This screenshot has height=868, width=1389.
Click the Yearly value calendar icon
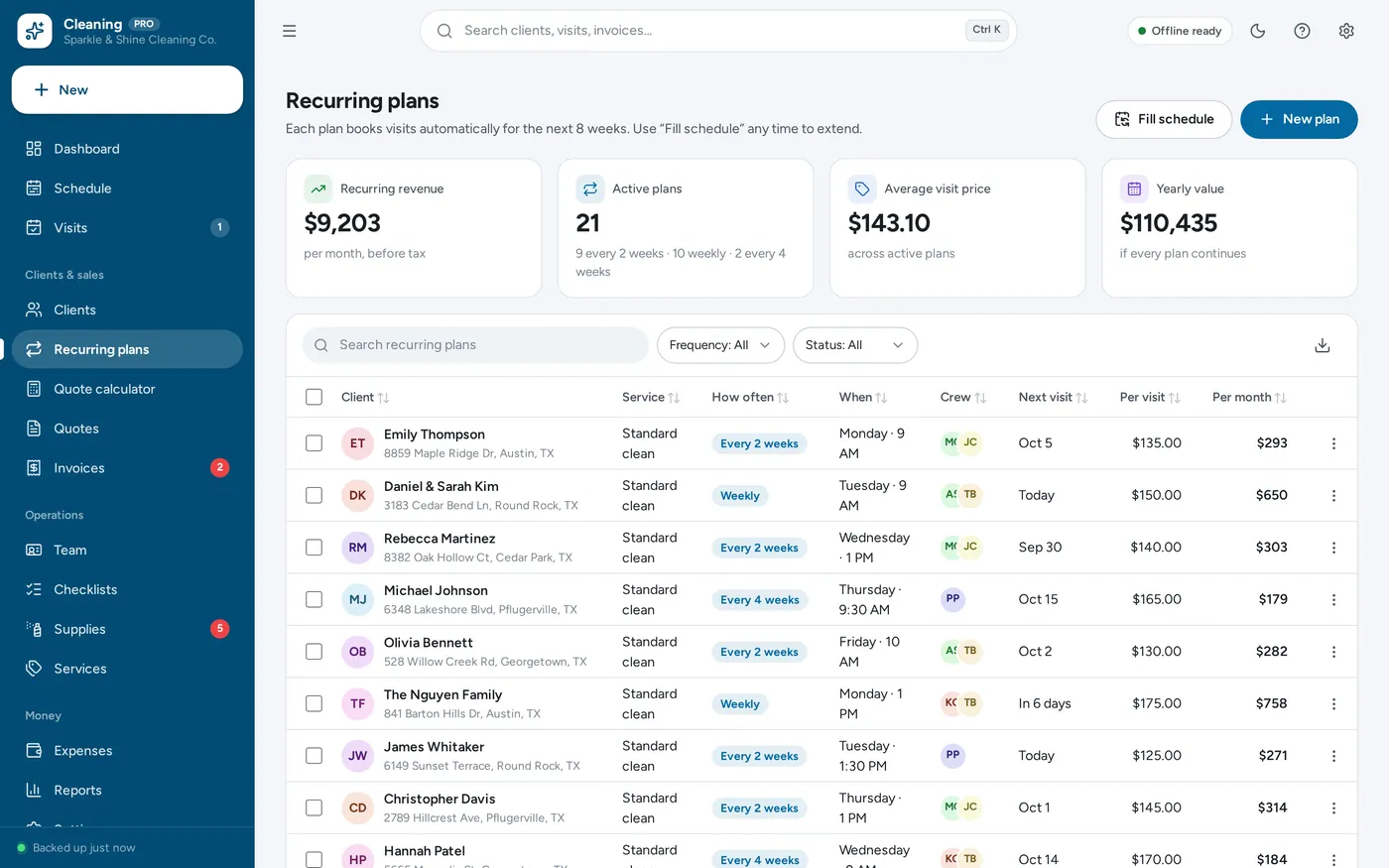(x=1134, y=188)
